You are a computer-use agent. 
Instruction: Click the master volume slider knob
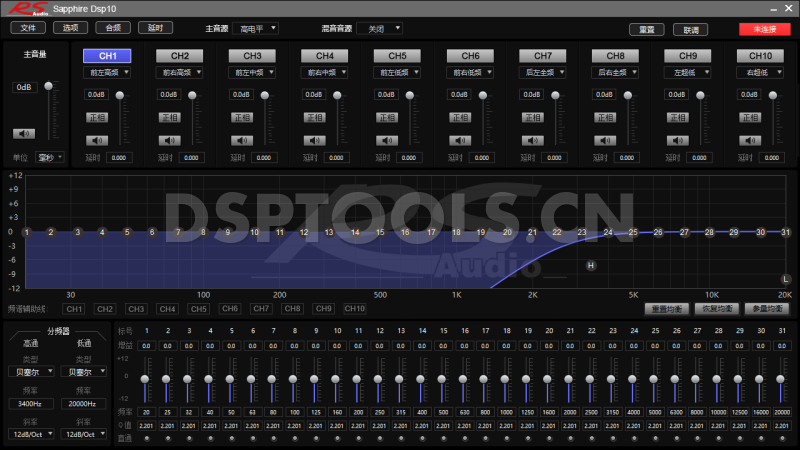tap(48, 86)
